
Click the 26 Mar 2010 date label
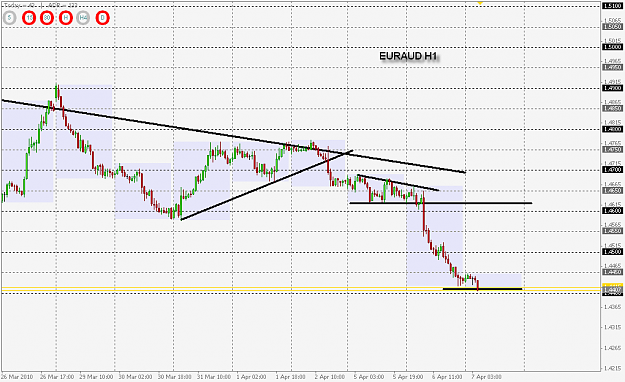pos(17,377)
